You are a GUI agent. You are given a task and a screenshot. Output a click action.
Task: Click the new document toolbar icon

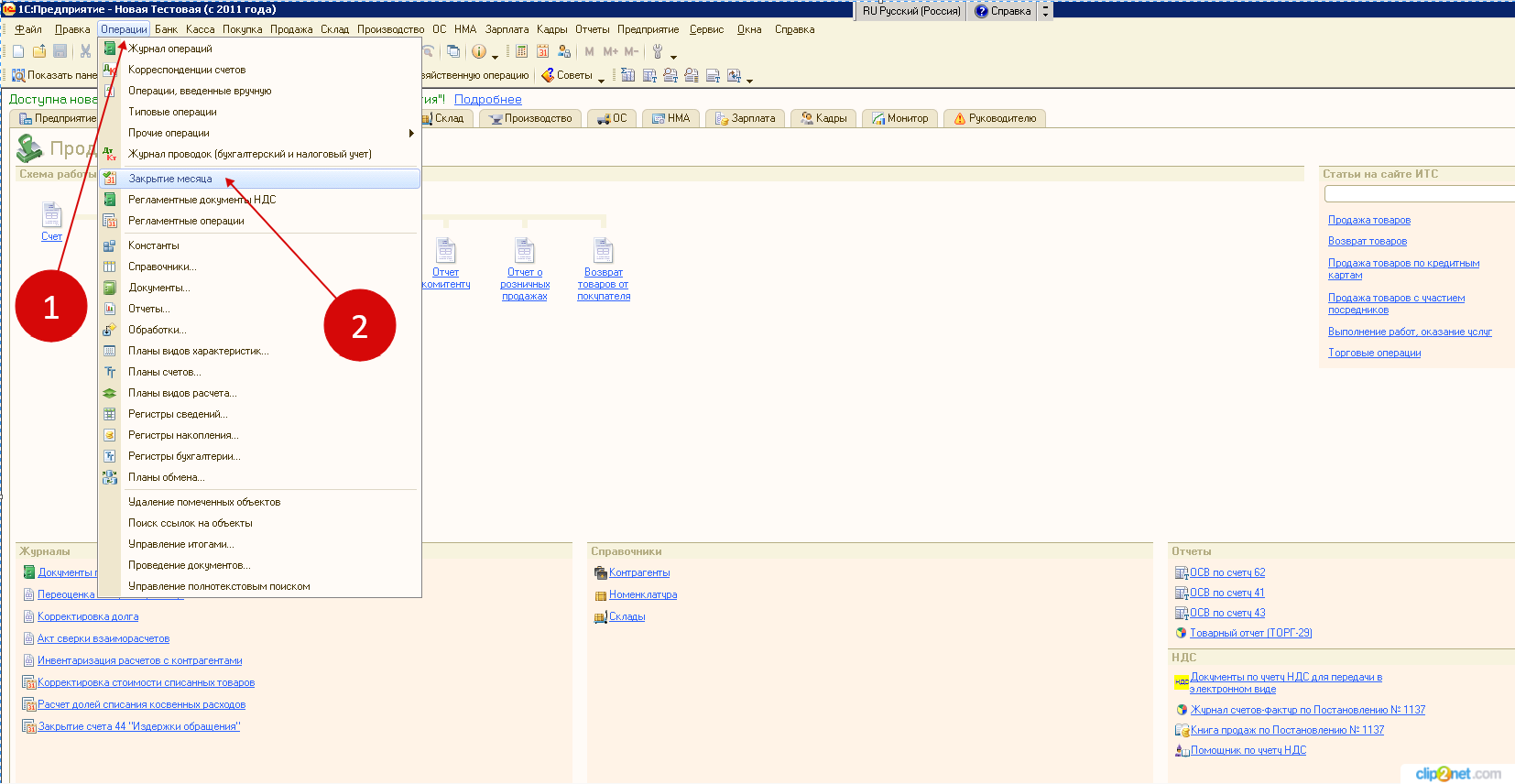pyautogui.click(x=18, y=51)
